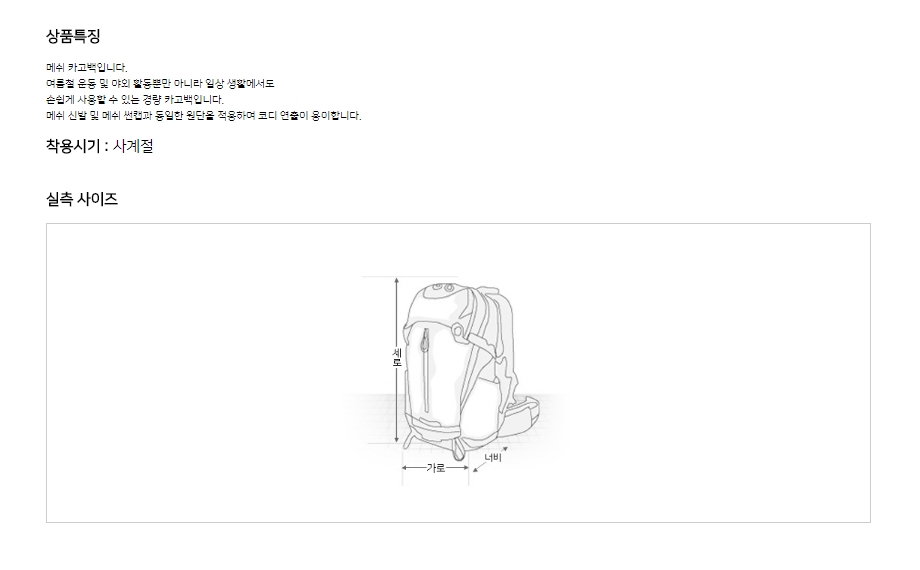Click the right arrowhead of the 가로 arrow
Viewport: 920px width, 570px height.
(465, 468)
